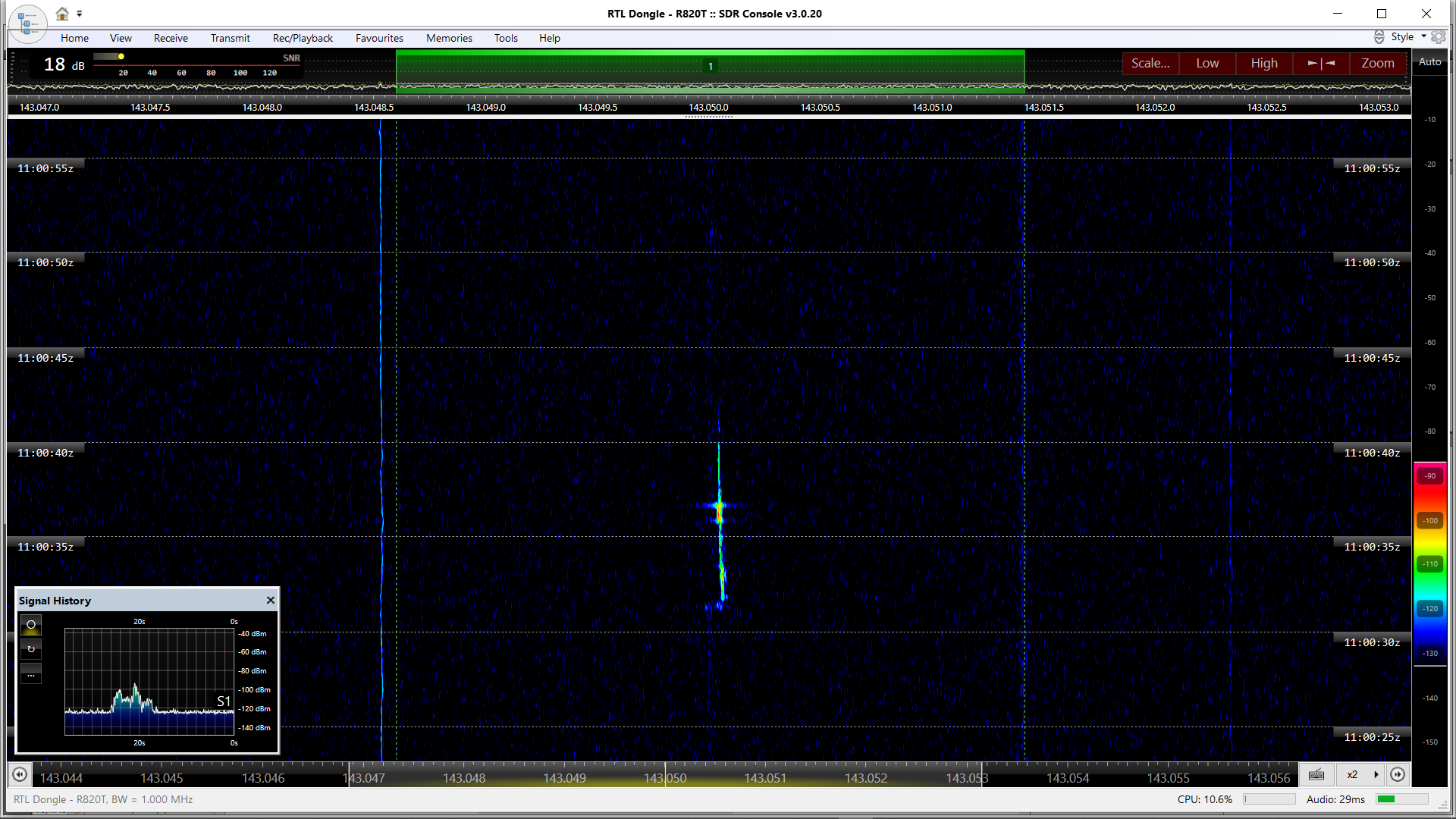
Task: Click the x2 zoom factor label
Action: [1352, 774]
